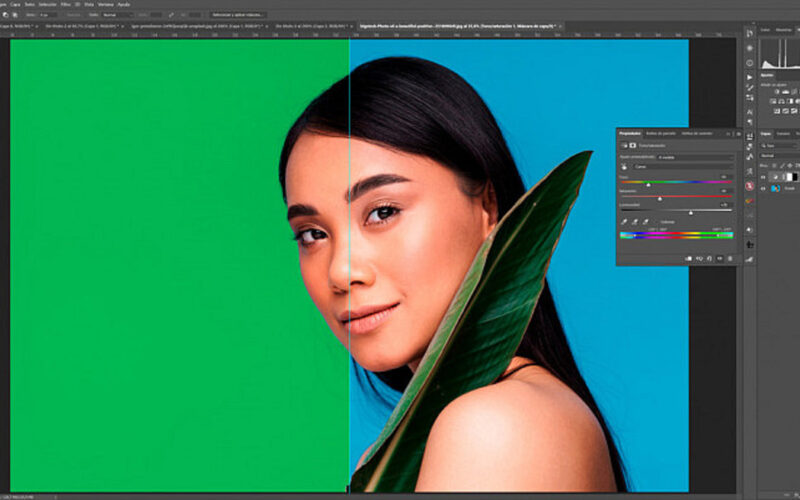Click the Tono slider handle
Screen dimensions: 800x500
click(x=648, y=185)
